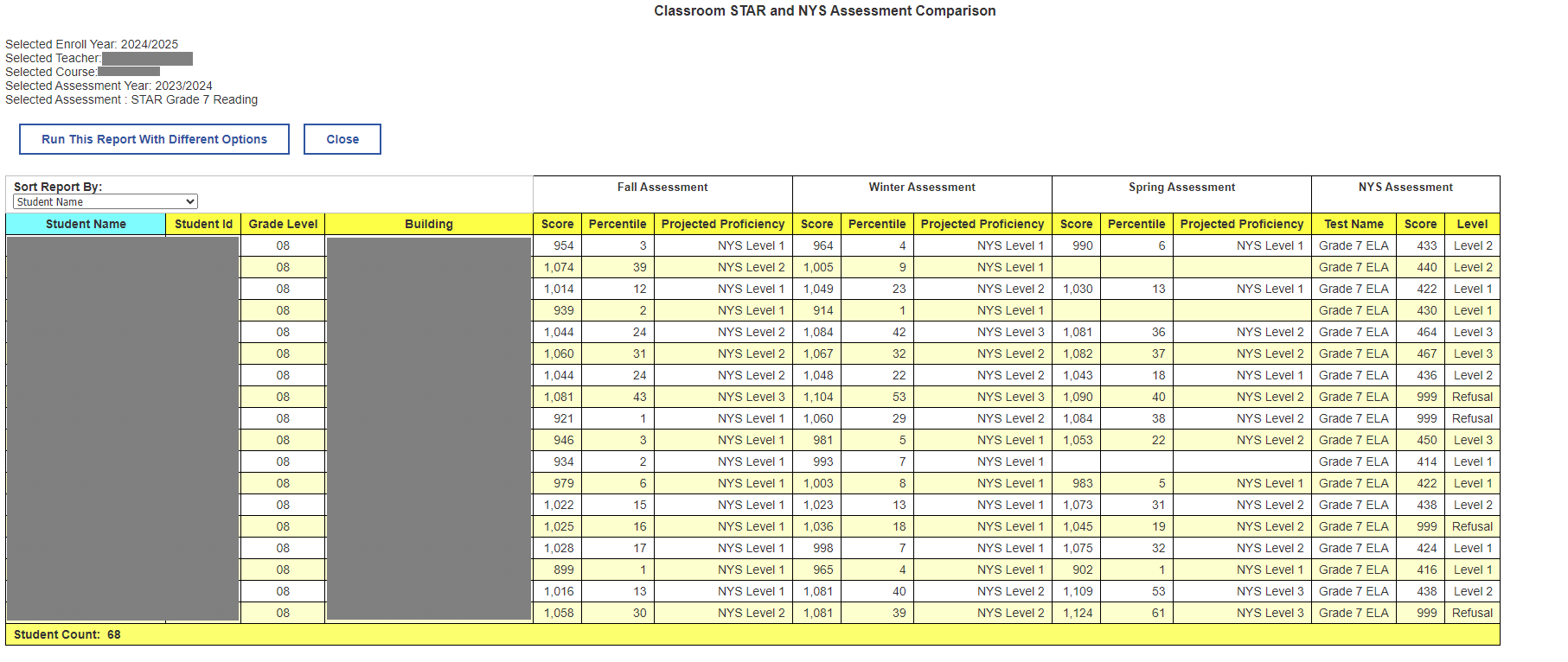Click the spring score cell showing 1,124
Viewport: 1568px width, 662px height.
1077,613
